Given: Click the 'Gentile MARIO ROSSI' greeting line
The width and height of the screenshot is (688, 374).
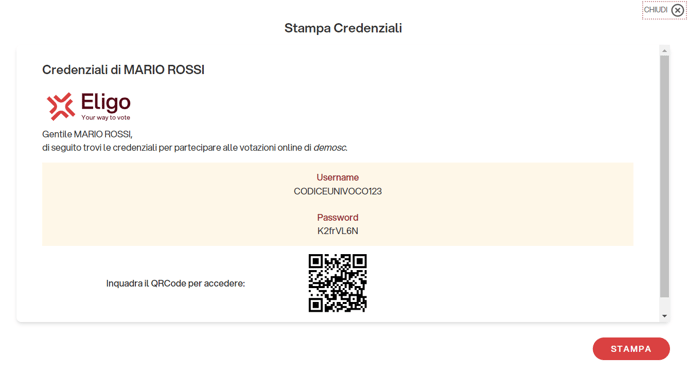Looking at the screenshot, I should tap(87, 134).
